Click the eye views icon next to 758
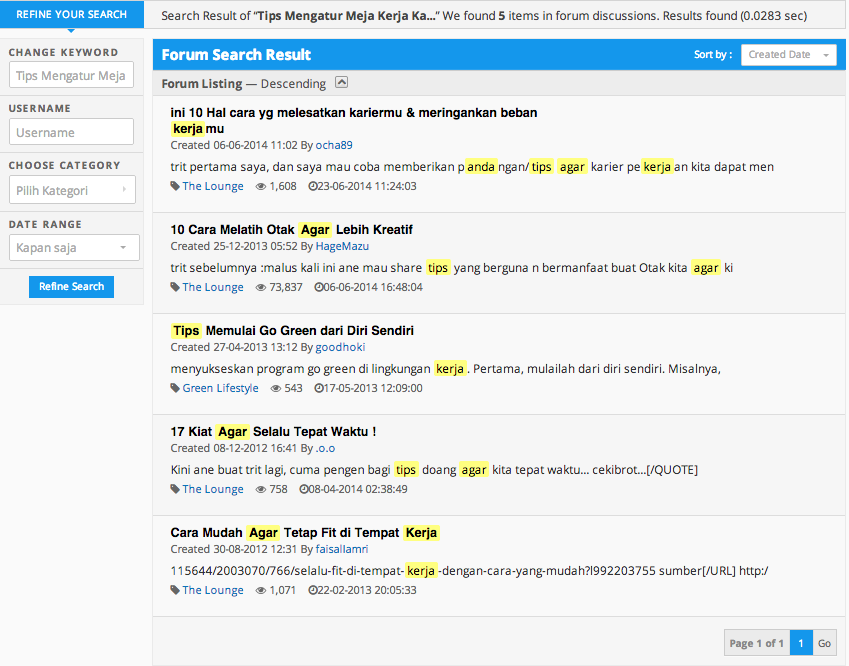 tap(260, 489)
